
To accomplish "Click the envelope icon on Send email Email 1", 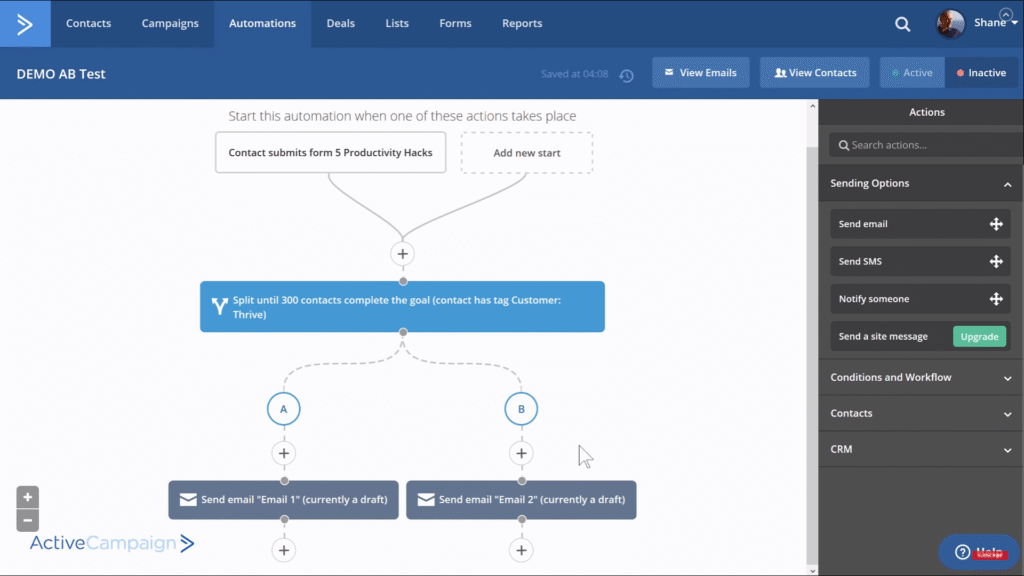I will click(x=190, y=500).
